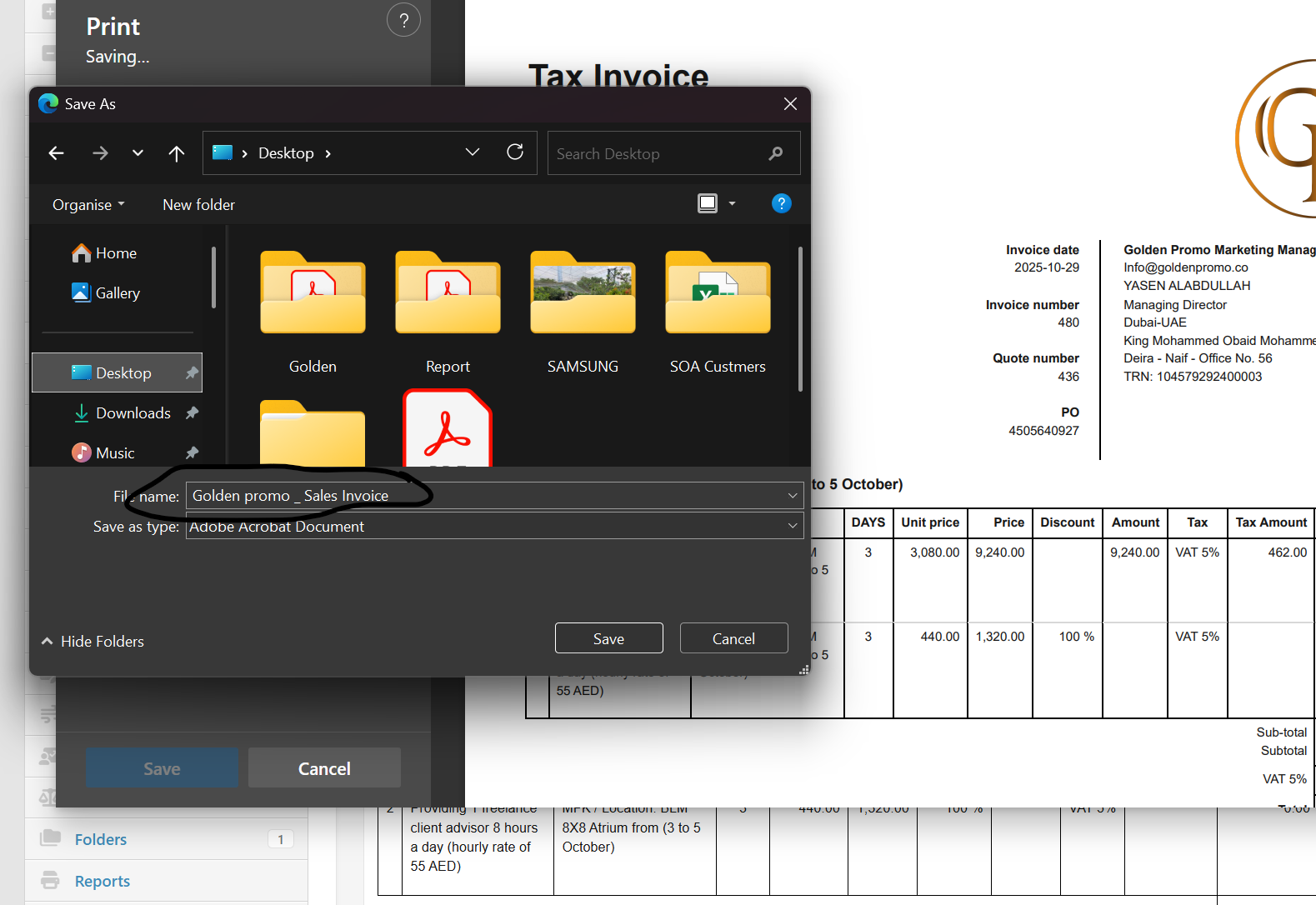Refresh the Desktop folder view
The height and width of the screenshot is (905, 1316).
coord(515,152)
